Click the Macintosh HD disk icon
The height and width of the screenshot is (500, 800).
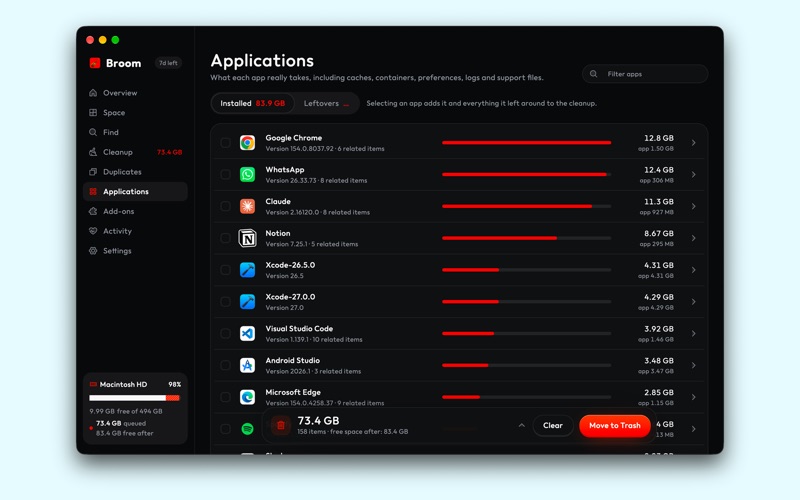[x=93, y=384]
